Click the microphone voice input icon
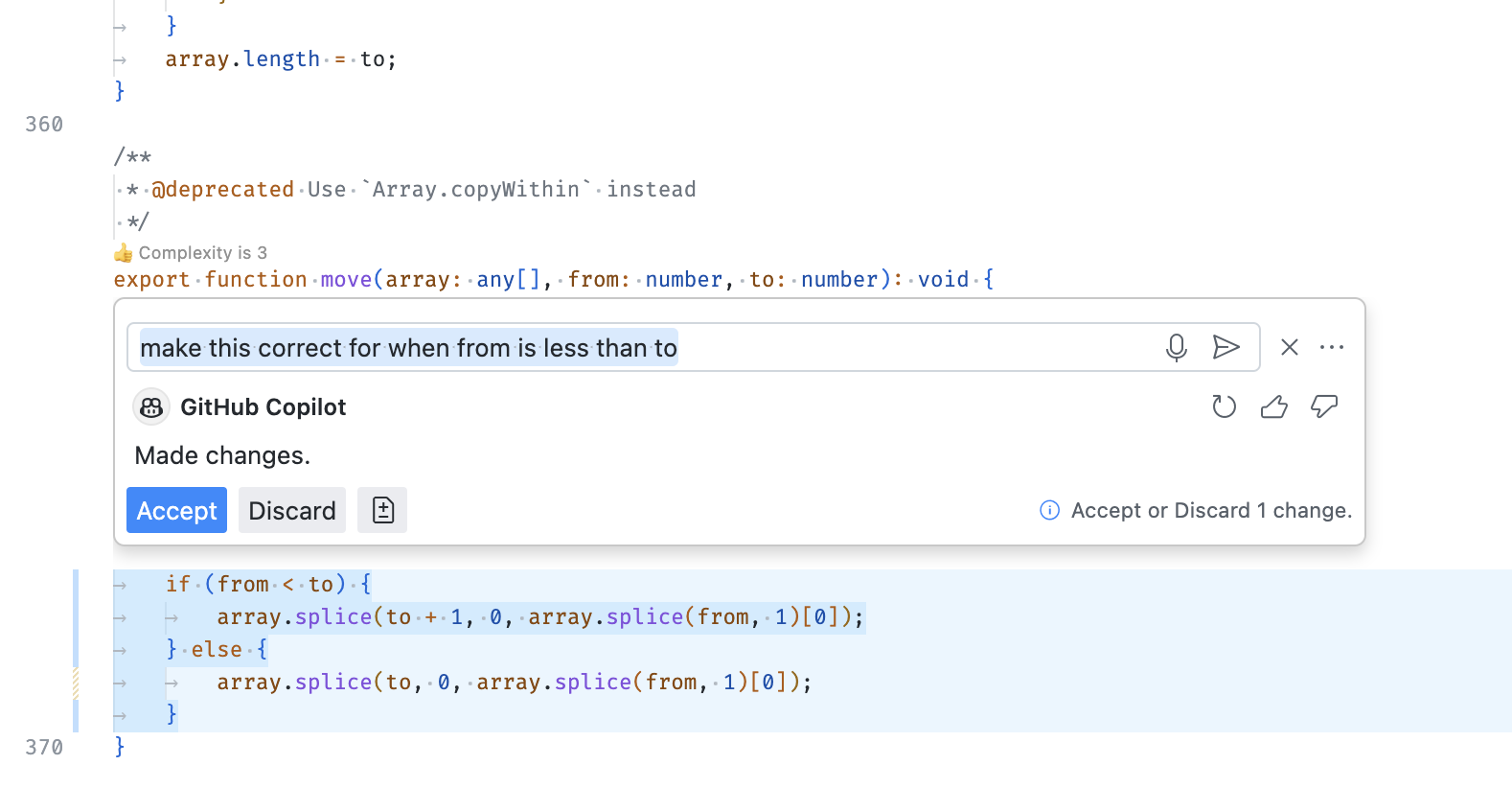Image resolution: width=1512 pixels, height=788 pixels. (1177, 347)
